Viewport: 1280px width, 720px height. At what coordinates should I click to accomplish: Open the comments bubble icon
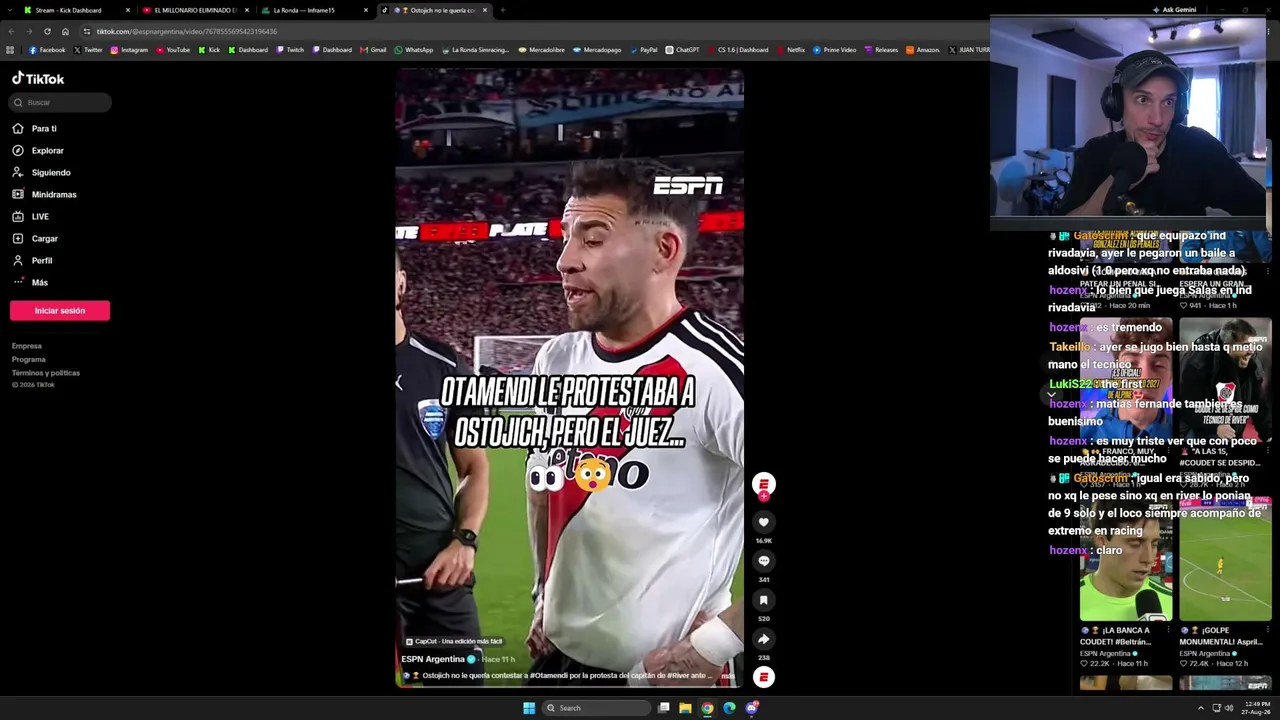[x=763, y=561]
